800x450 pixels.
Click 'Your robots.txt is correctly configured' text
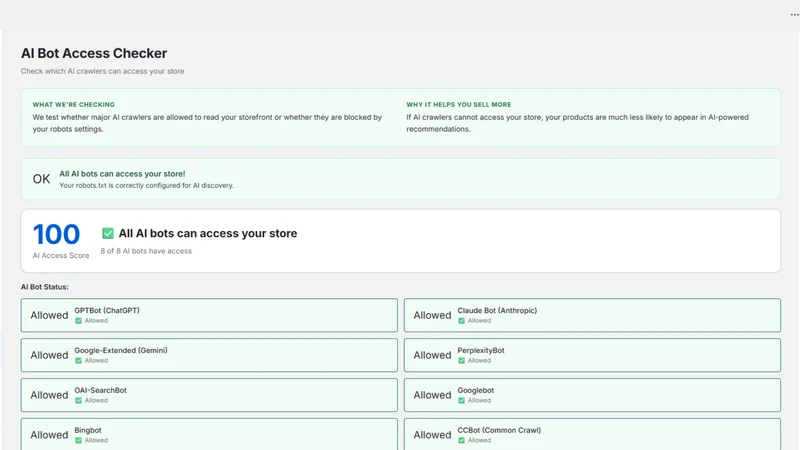[146, 185]
